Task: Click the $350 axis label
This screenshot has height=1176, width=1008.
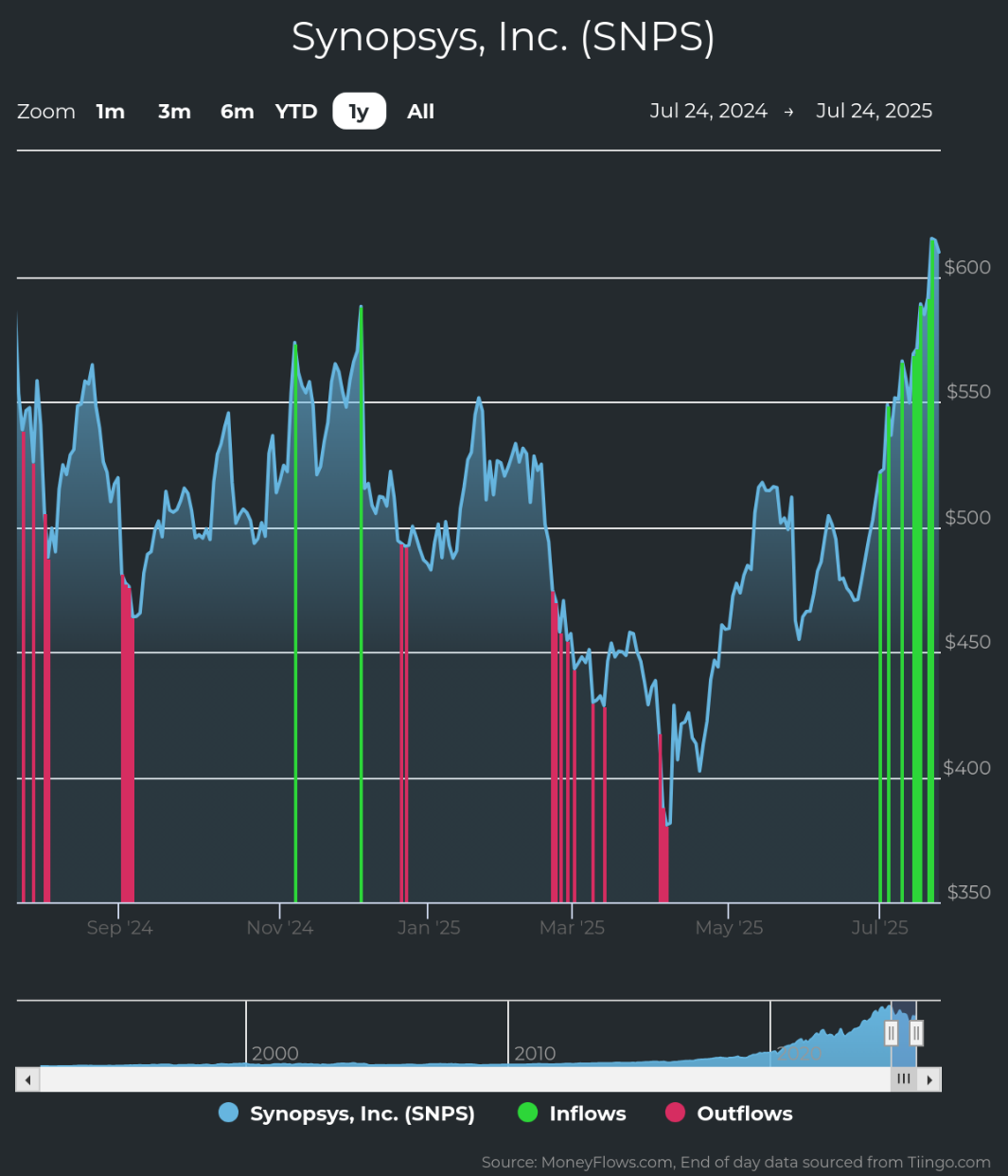Action: click(x=967, y=892)
